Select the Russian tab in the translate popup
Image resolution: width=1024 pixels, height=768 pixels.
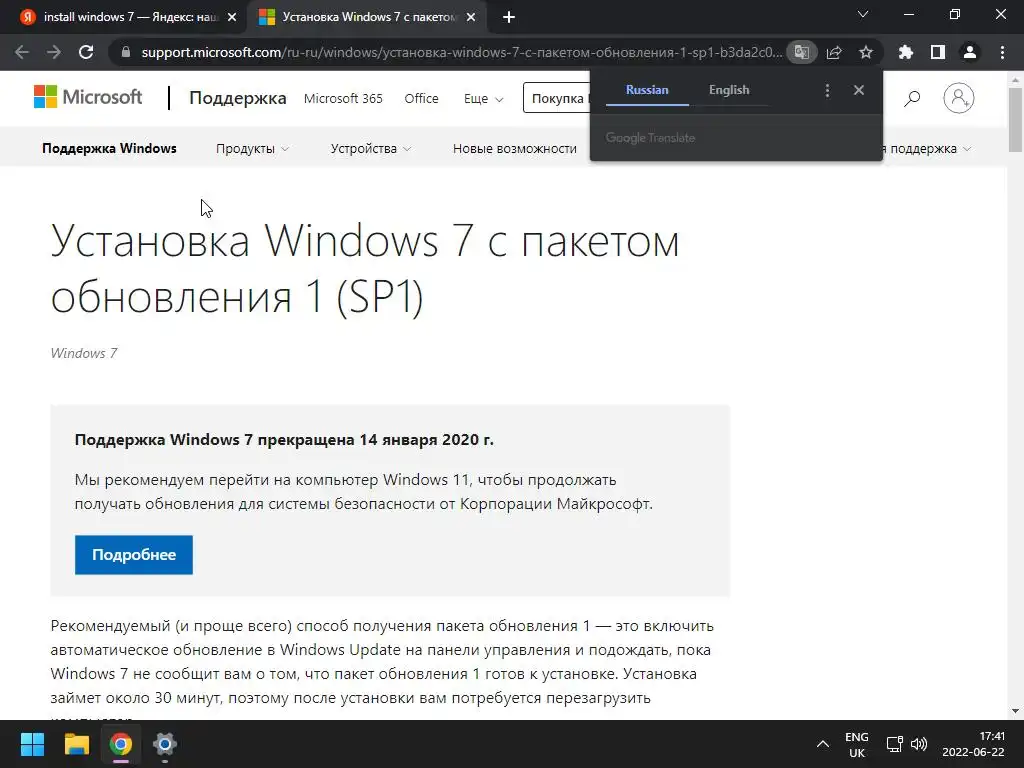647,90
